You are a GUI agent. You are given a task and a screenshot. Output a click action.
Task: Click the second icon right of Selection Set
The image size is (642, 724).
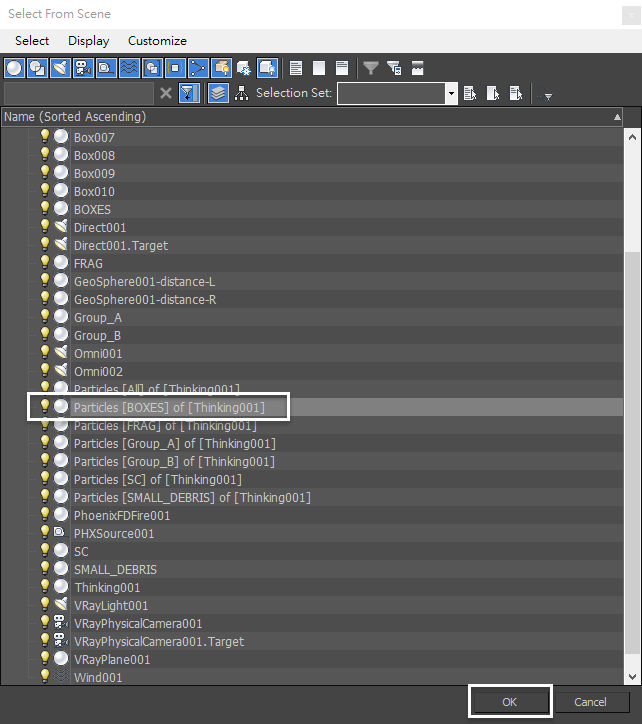pos(493,93)
